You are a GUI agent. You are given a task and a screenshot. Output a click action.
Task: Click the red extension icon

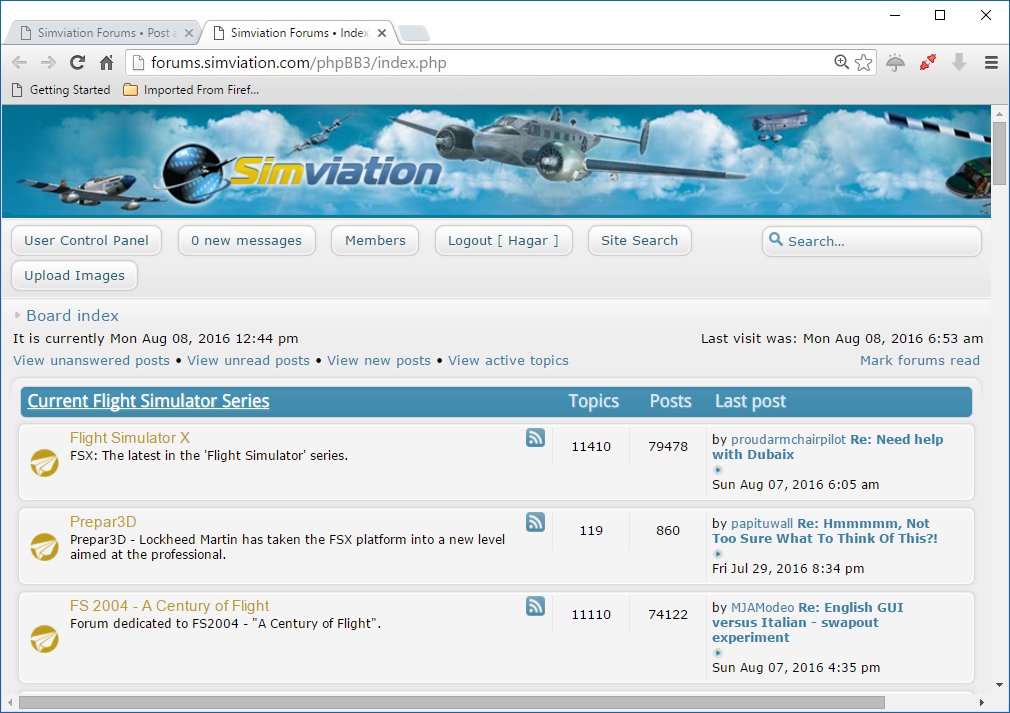click(928, 62)
